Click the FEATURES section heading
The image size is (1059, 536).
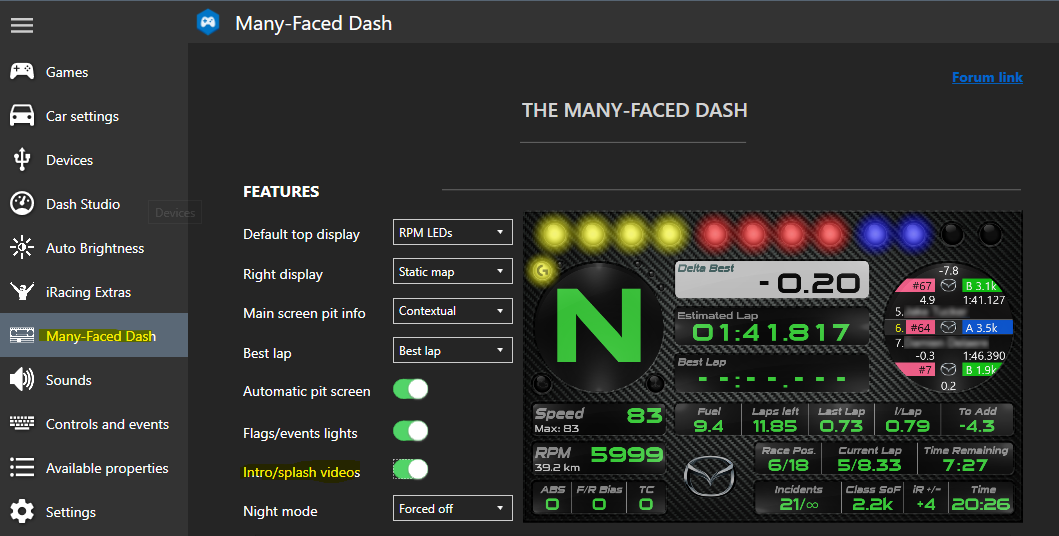[281, 192]
